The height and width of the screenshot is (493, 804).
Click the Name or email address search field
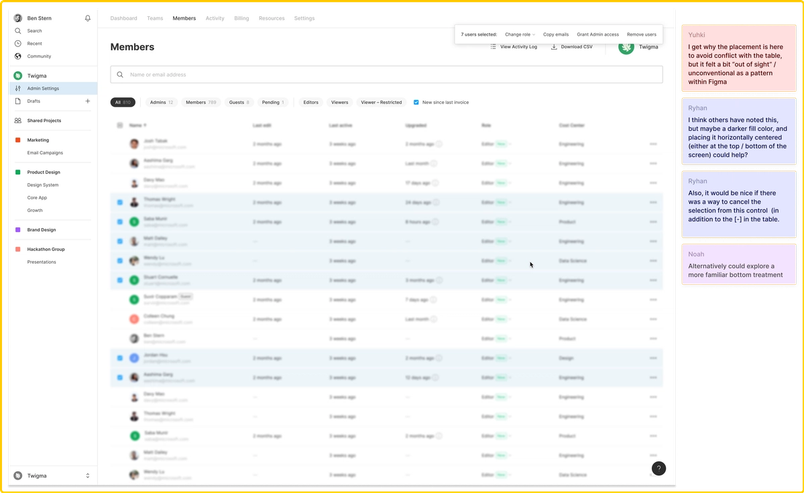point(387,74)
